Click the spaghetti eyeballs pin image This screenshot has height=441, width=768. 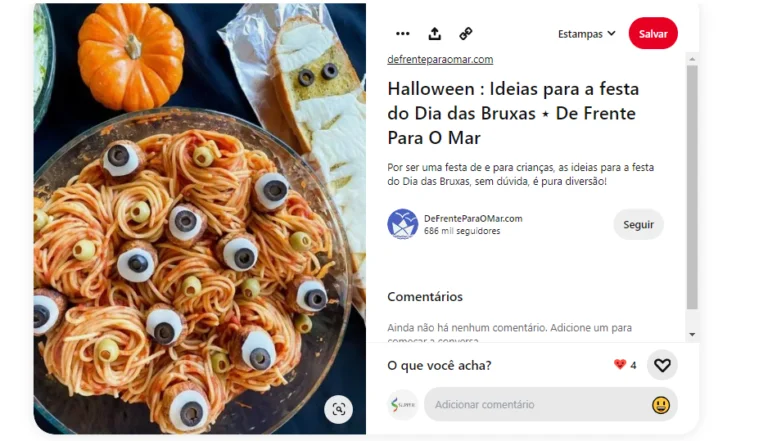coord(200,219)
